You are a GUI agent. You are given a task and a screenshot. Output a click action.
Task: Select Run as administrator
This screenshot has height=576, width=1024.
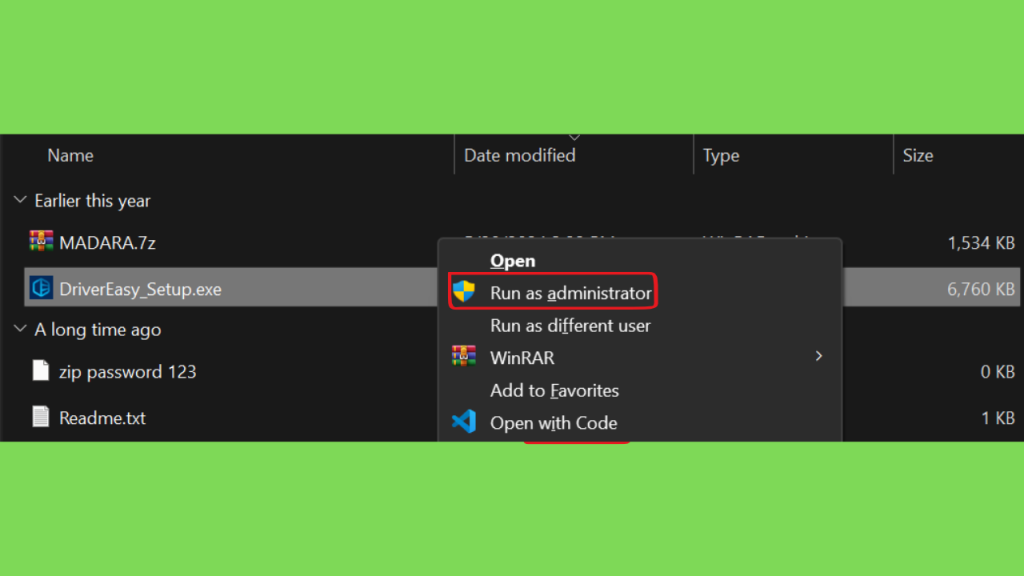tap(571, 293)
